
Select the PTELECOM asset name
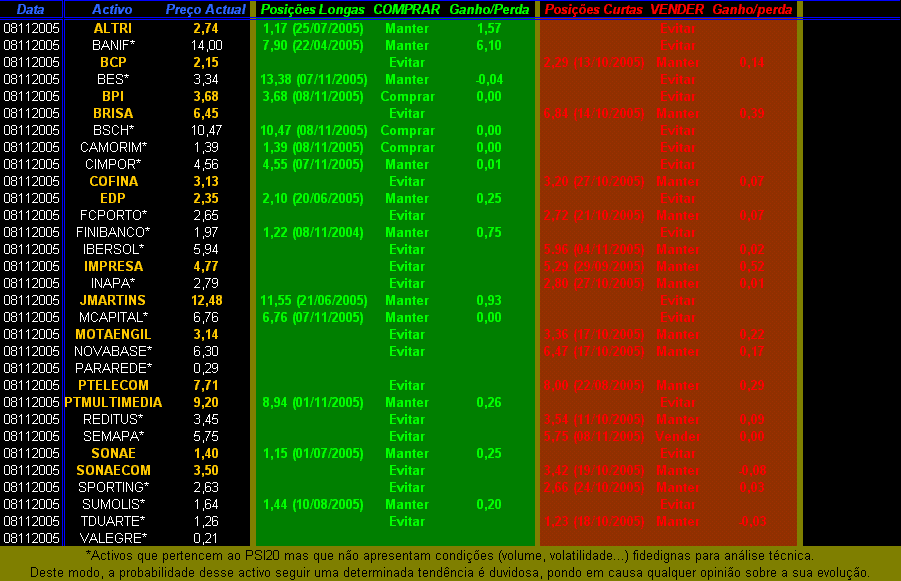click(x=113, y=385)
